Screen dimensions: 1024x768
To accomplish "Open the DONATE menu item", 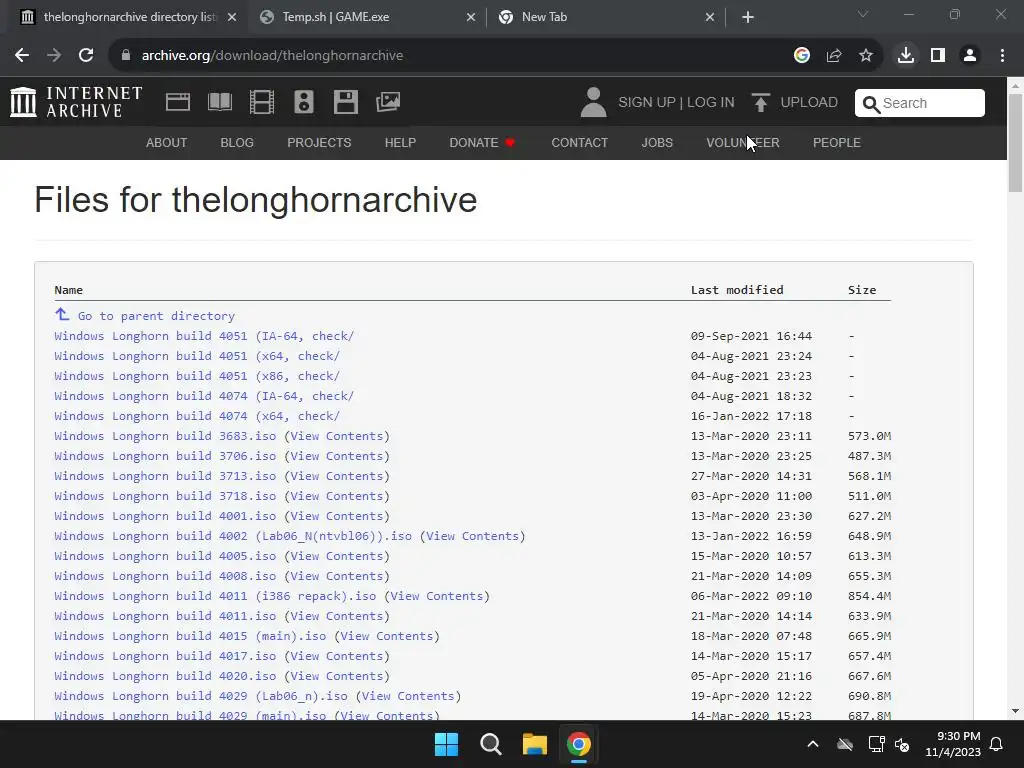I will point(482,142).
